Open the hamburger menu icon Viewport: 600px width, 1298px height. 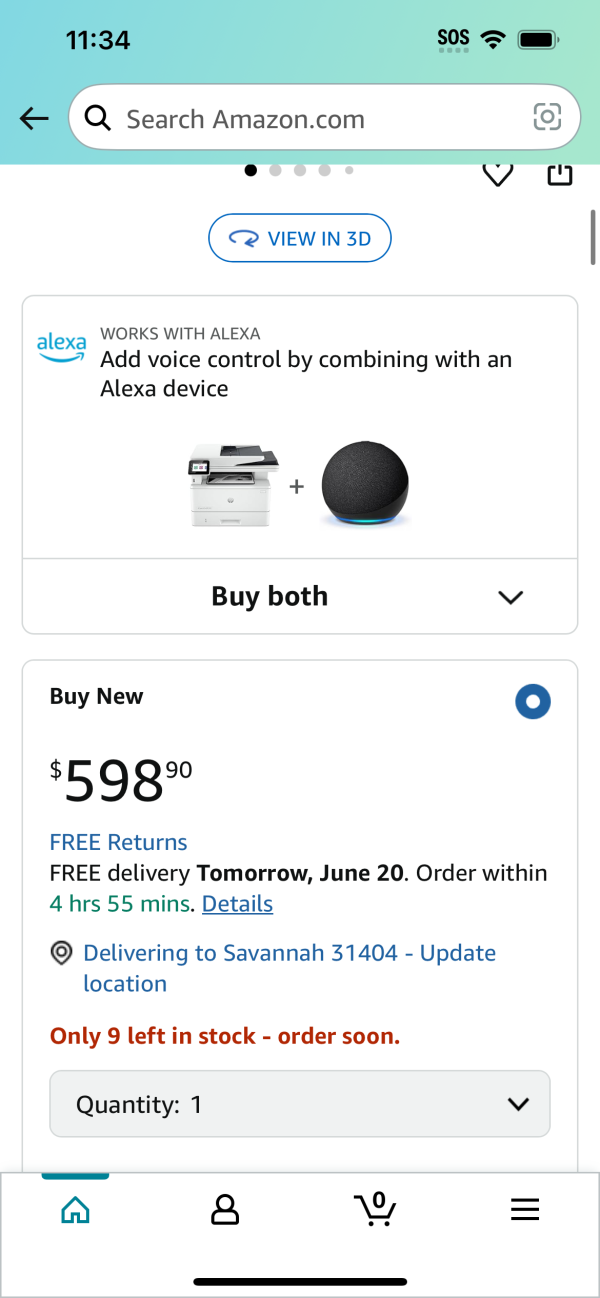pos(525,1210)
